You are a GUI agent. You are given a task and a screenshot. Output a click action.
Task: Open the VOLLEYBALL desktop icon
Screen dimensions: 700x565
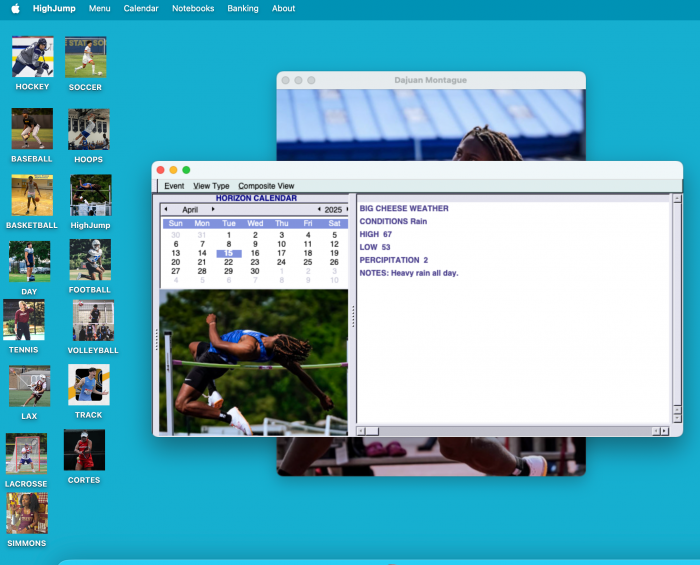pyautogui.click(x=93, y=321)
